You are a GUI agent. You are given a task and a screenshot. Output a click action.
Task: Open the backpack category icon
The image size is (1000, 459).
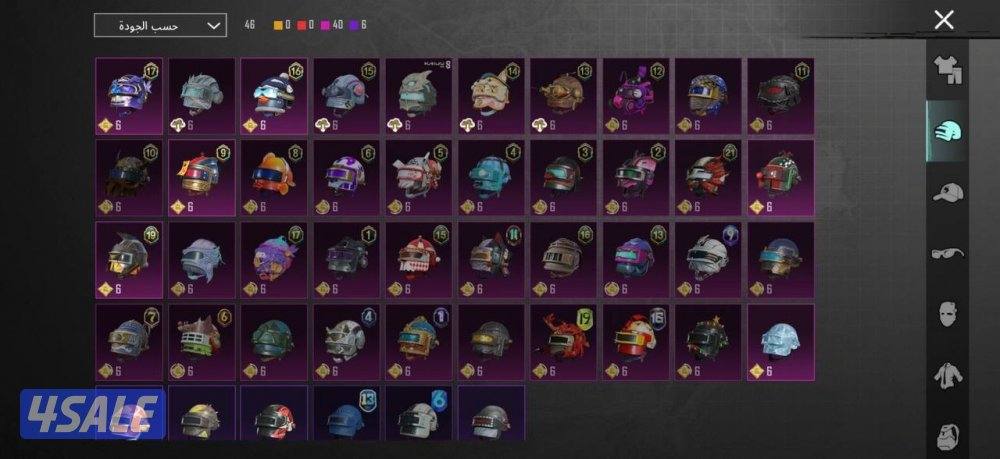coord(948,435)
